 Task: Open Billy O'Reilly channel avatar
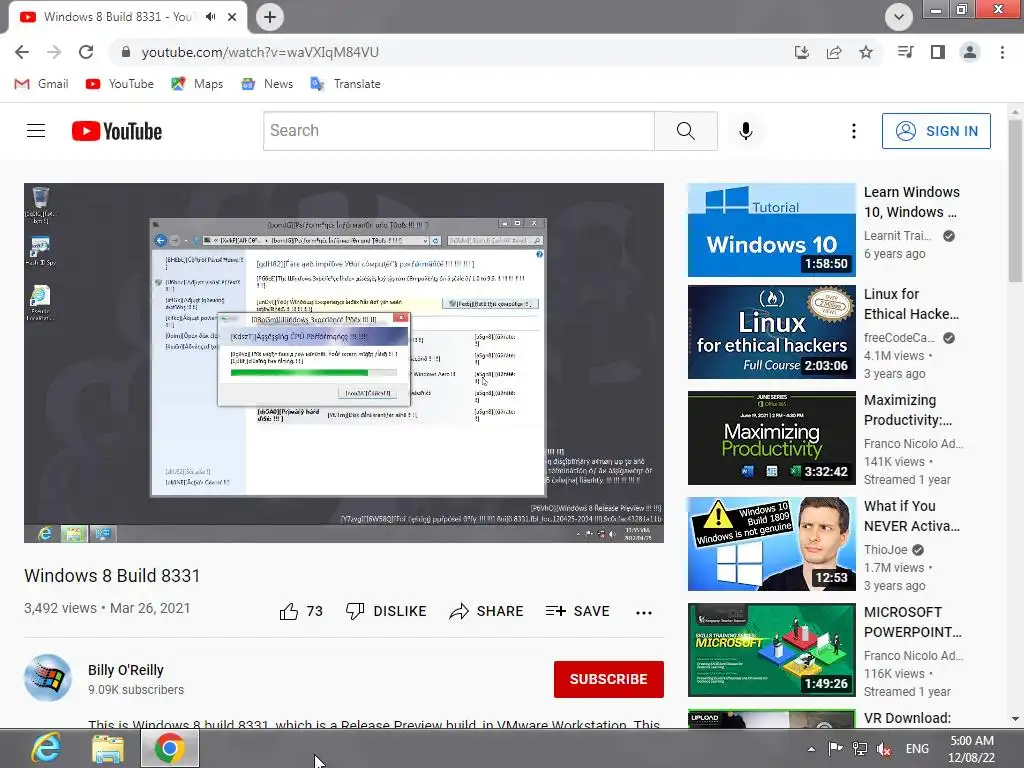coord(48,678)
